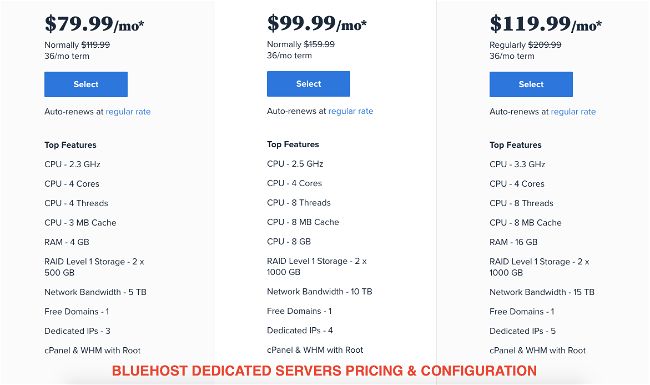650x385 pixels.
Task: Click the $119.99/mo price heading
Action: [x=546, y=24]
